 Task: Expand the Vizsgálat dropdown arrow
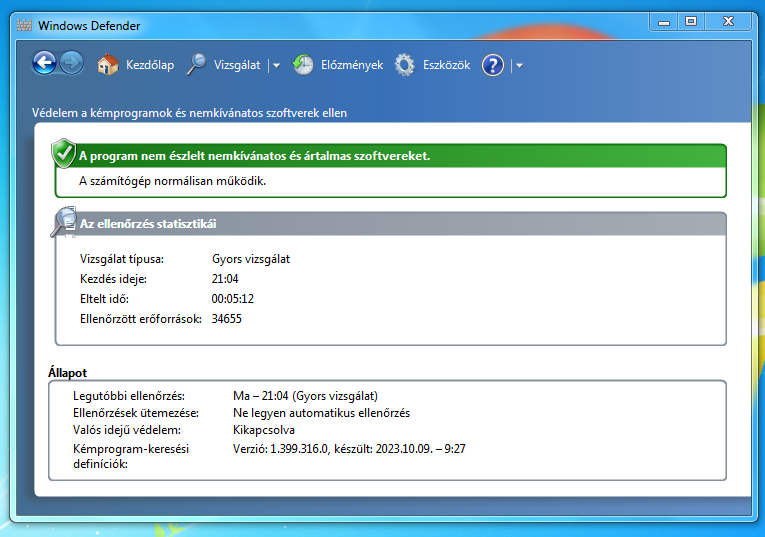click(x=276, y=65)
